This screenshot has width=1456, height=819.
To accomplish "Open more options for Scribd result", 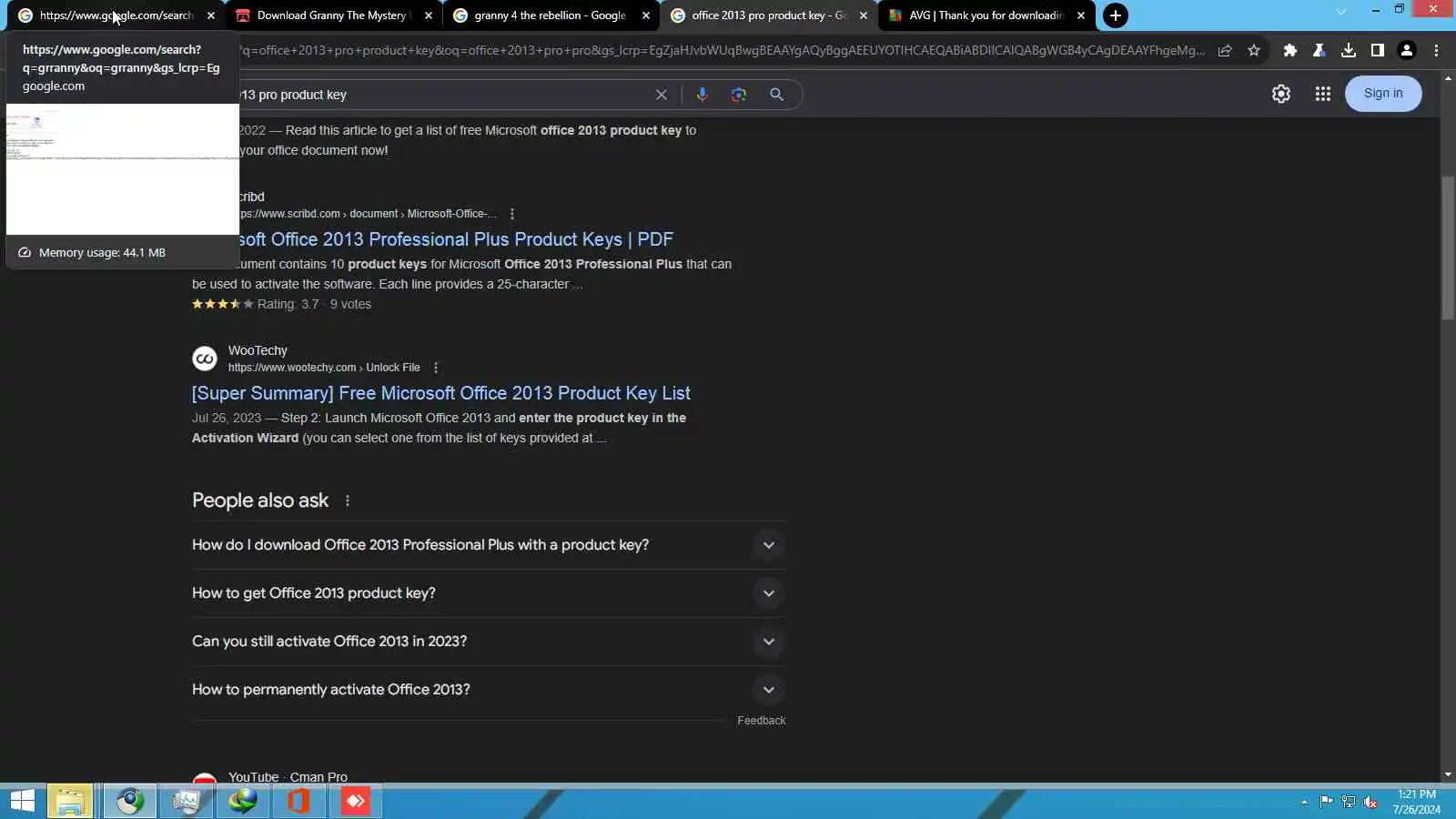I will tap(512, 215).
